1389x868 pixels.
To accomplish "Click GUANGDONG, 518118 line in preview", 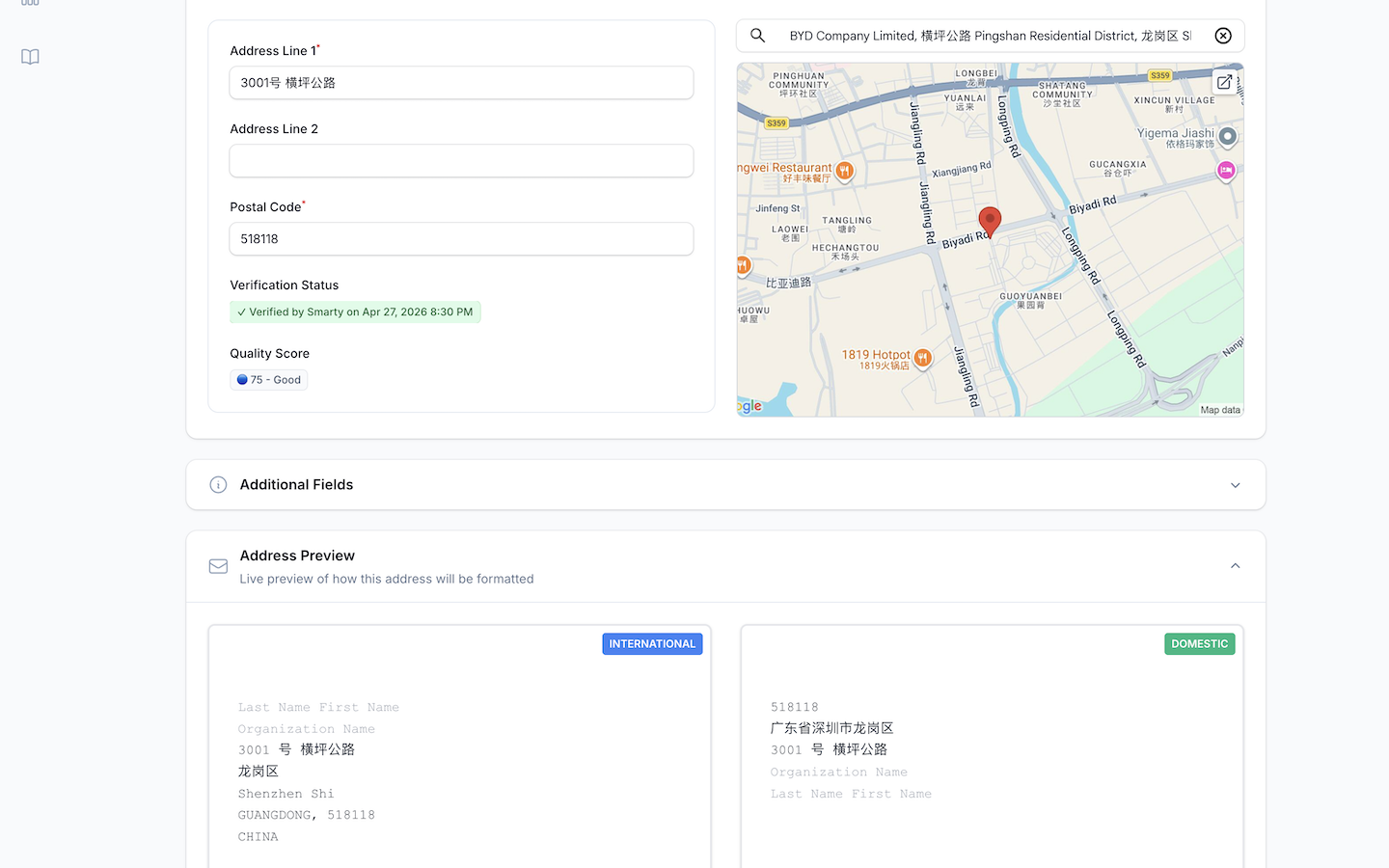I will pyautogui.click(x=306, y=815).
